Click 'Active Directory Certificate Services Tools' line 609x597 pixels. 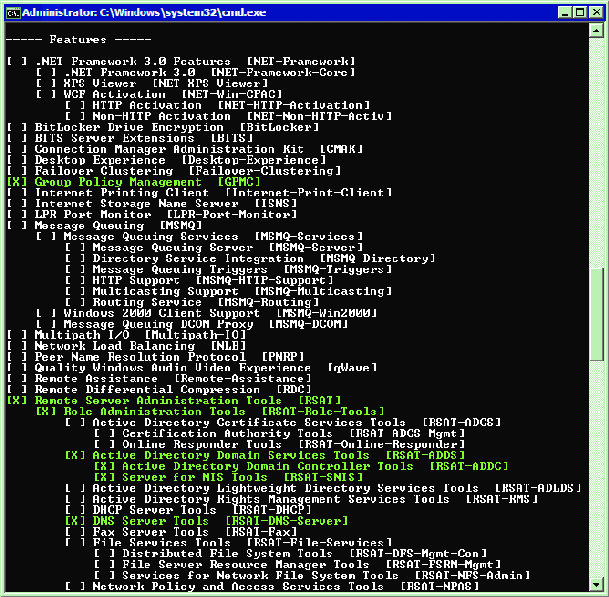(283, 422)
